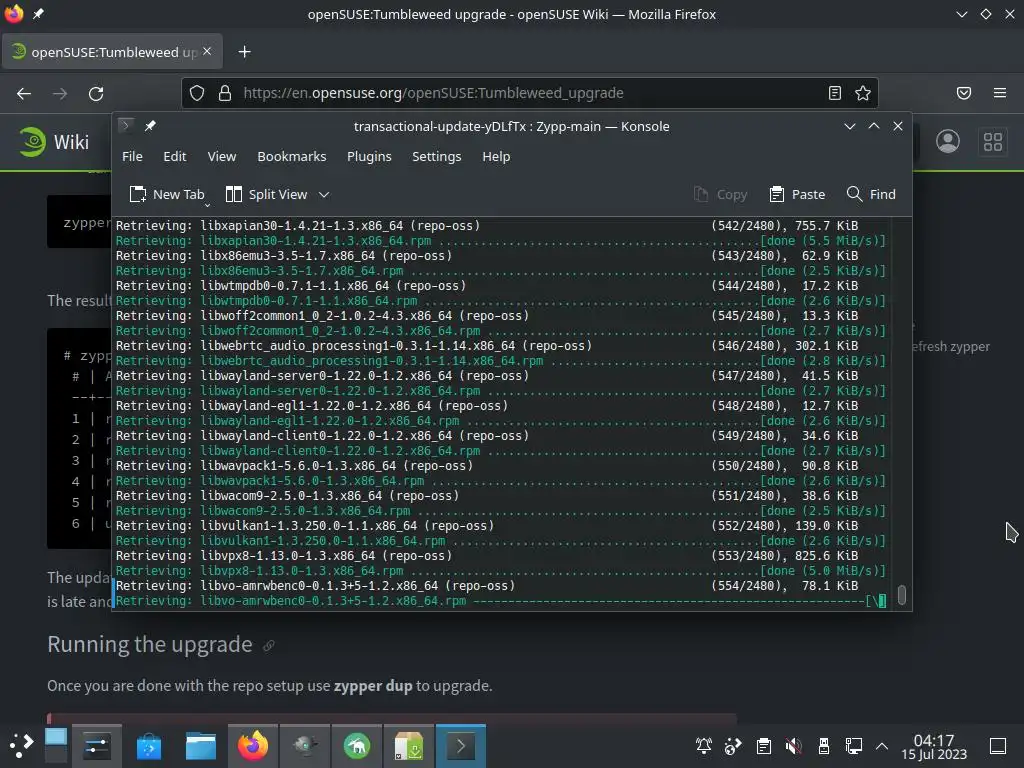Open Firefox hamburger application menu
The width and height of the screenshot is (1024, 768).
coord(1000,93)
